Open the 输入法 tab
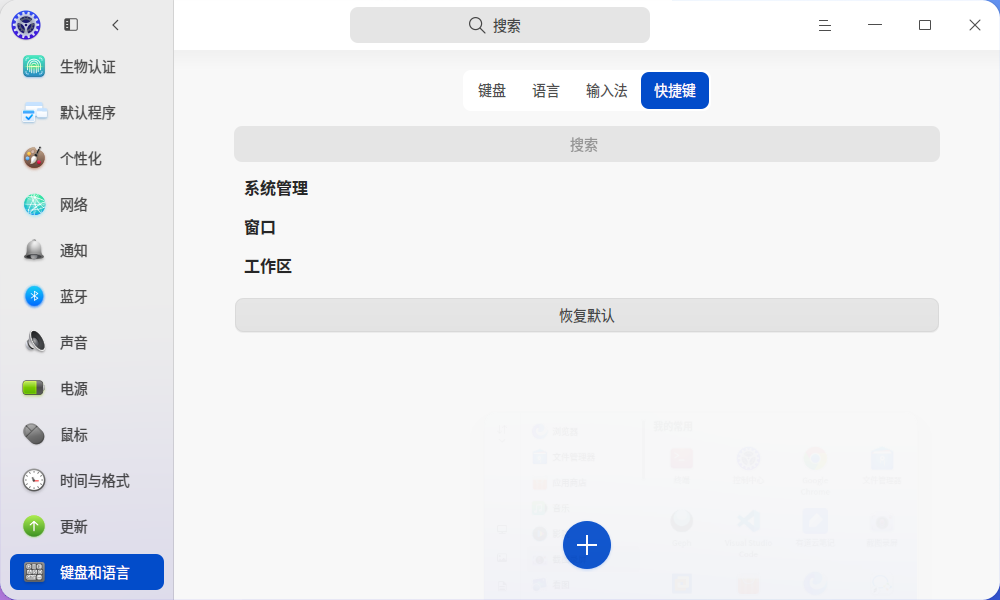 [607, 91]
